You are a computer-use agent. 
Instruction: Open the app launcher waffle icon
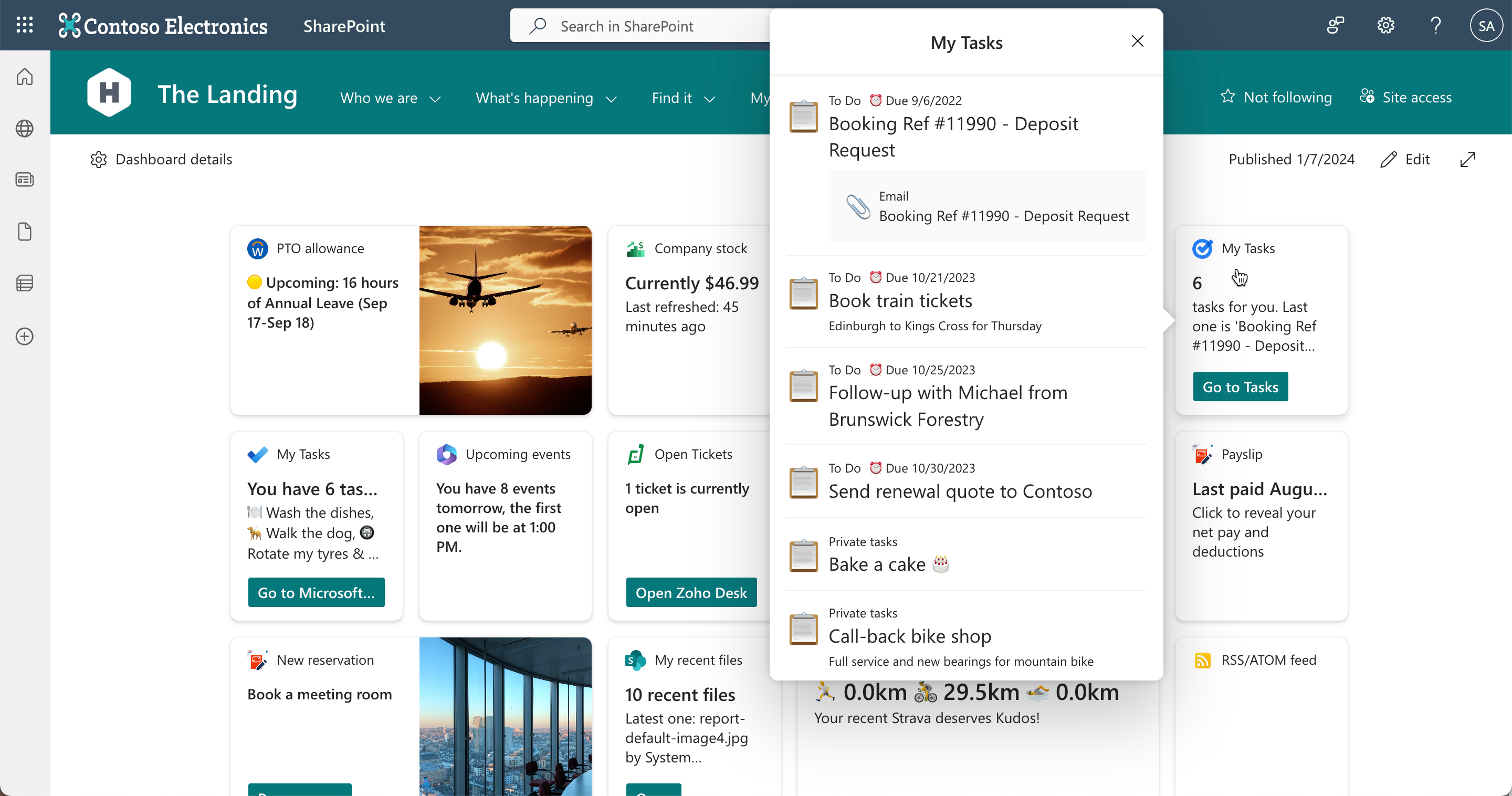point(25,25)
